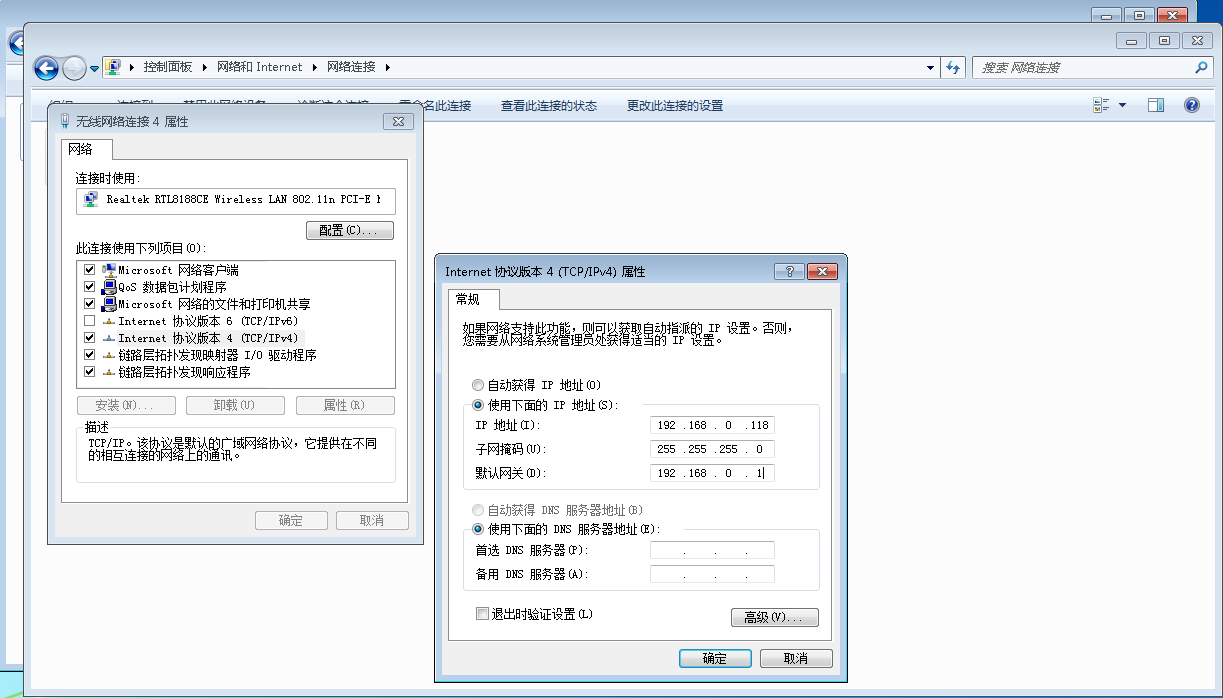Click 取消 in the TCP/IPv4 属性 dialog
The width and height of the screenshot is (1223, 698).
[796, 658]
